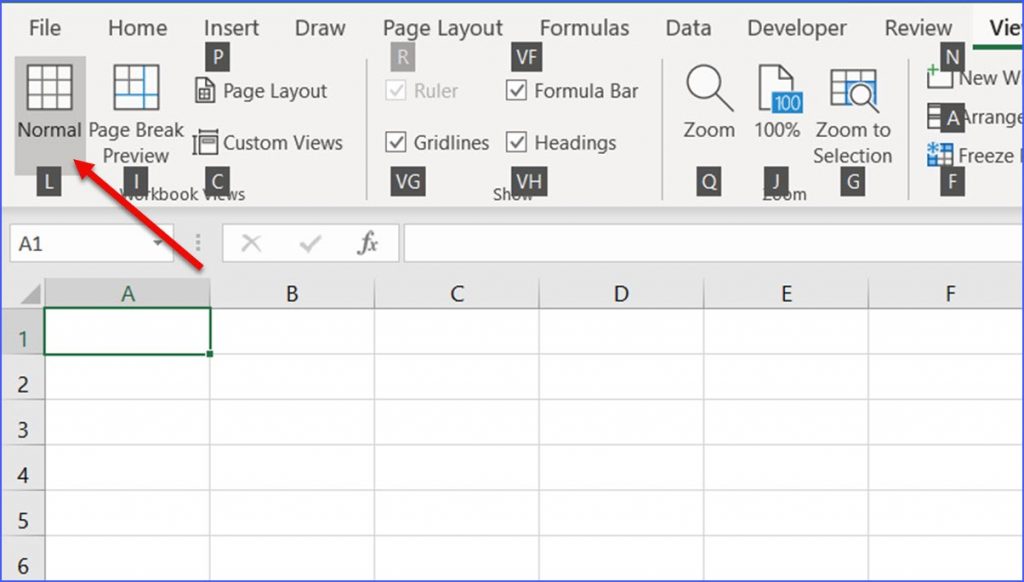
Task: Select column E header
Action: pyautogui.click(x=786, y=294)
